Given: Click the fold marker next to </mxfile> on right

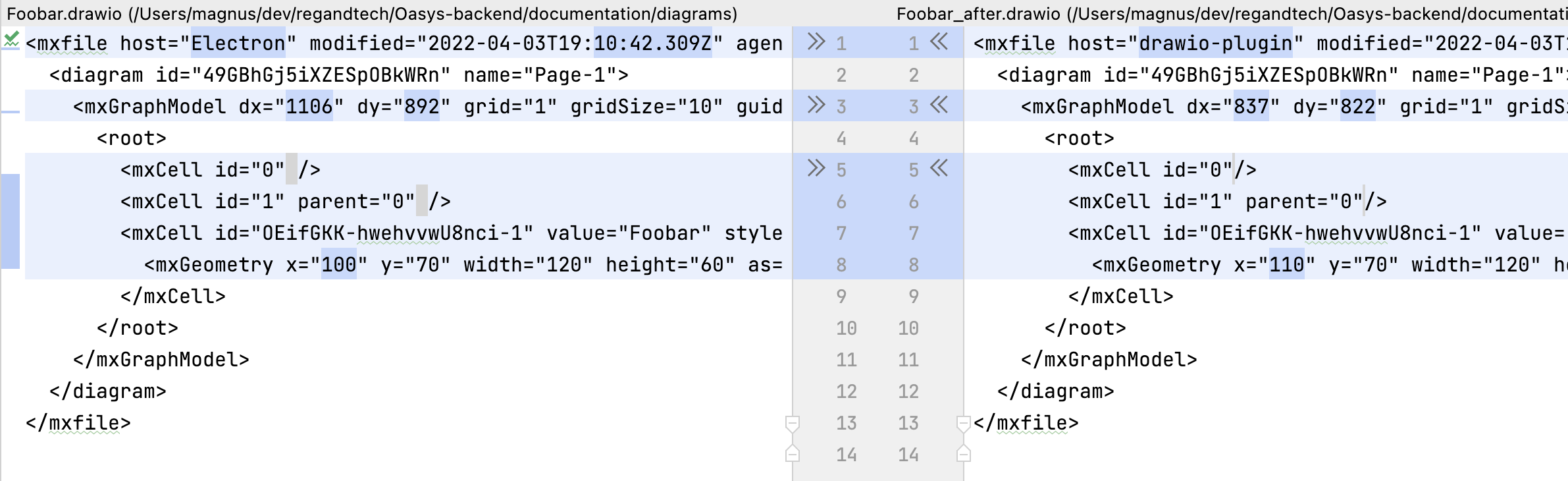Looking at the screenshot, I should pyautogui.click(x=964, y=422).
